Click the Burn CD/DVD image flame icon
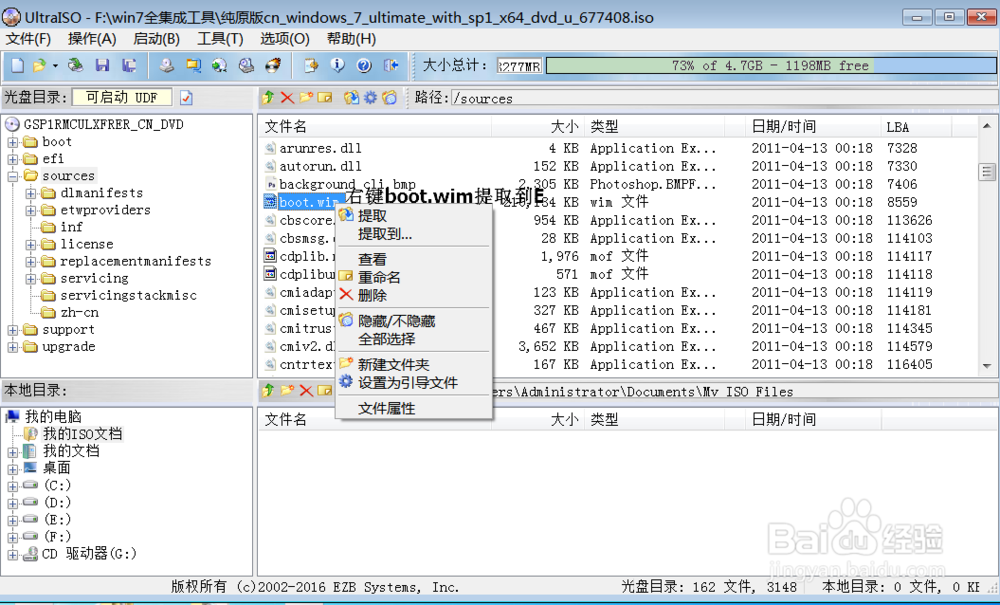Viewport: 1000px width, 605px height. click(273, 65)
